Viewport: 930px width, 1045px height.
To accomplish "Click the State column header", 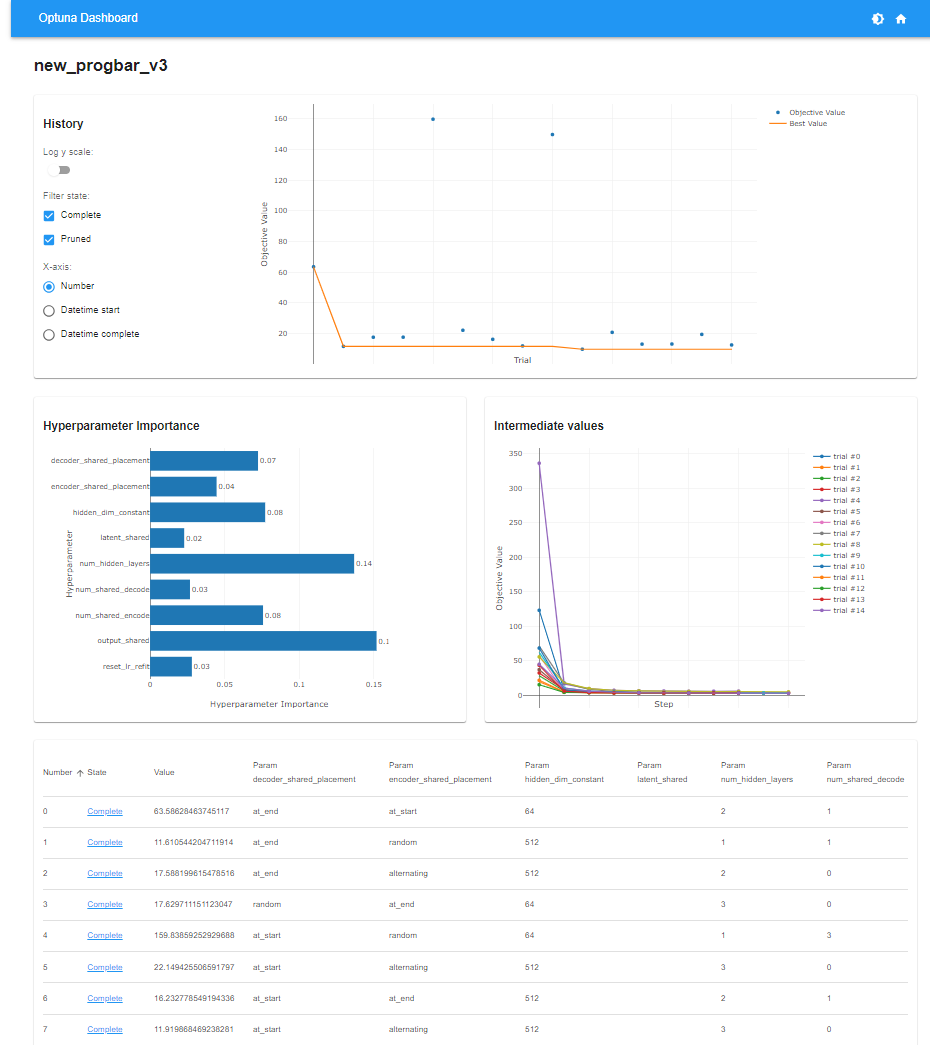I will (97, 772).
